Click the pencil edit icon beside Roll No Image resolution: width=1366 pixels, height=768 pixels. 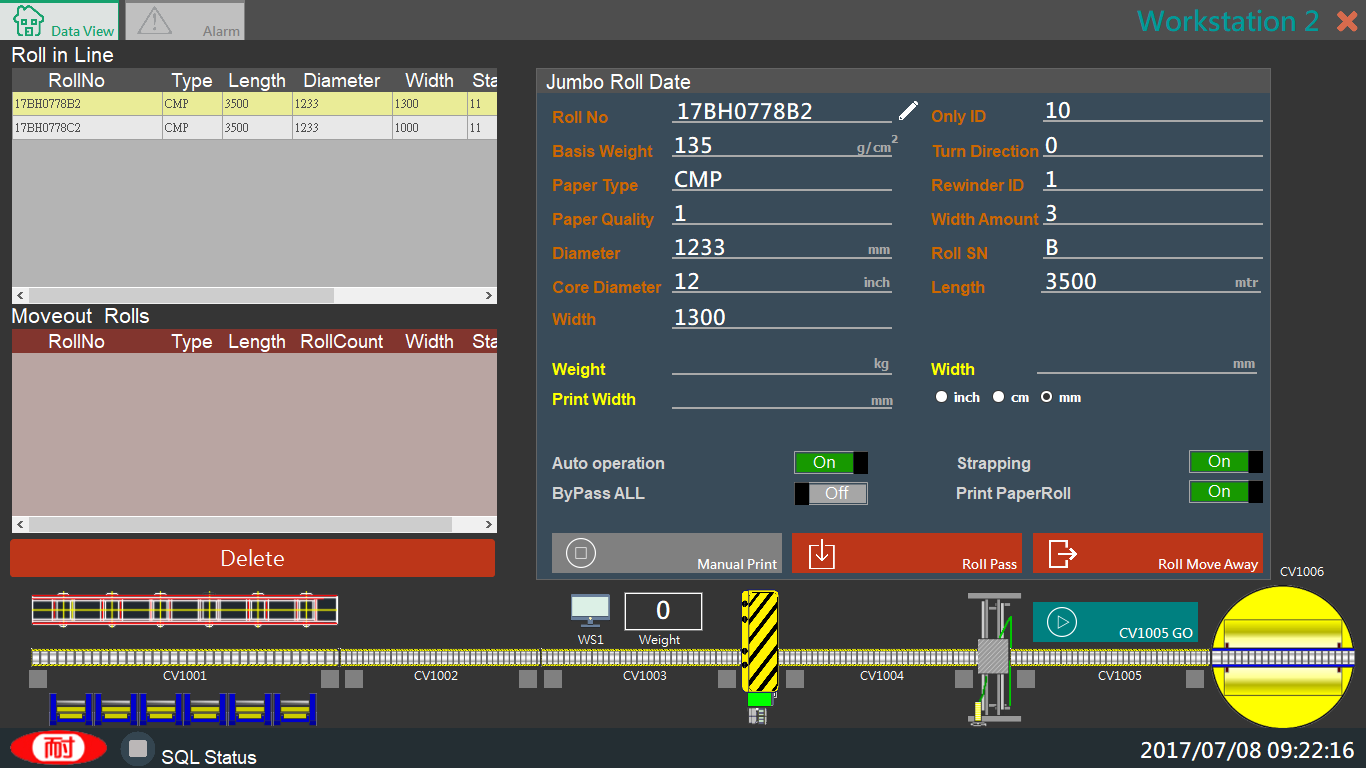click(907, 110)
